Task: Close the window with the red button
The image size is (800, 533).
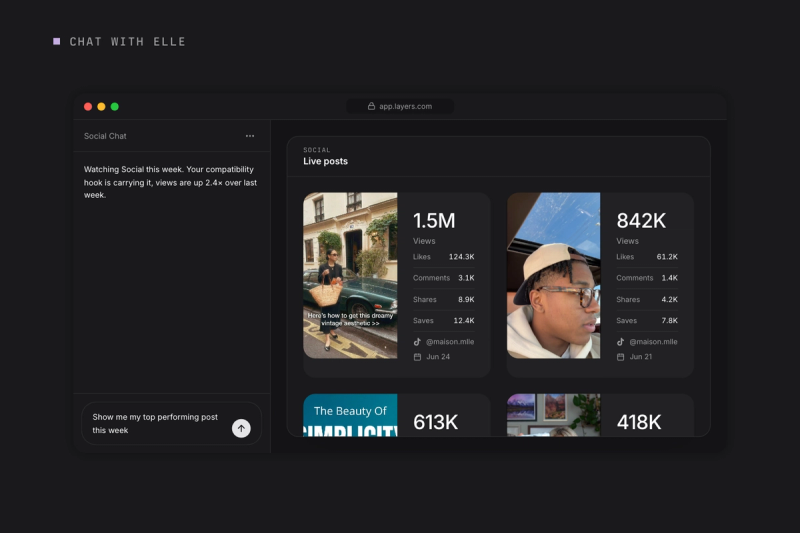Action: [88, 107]
